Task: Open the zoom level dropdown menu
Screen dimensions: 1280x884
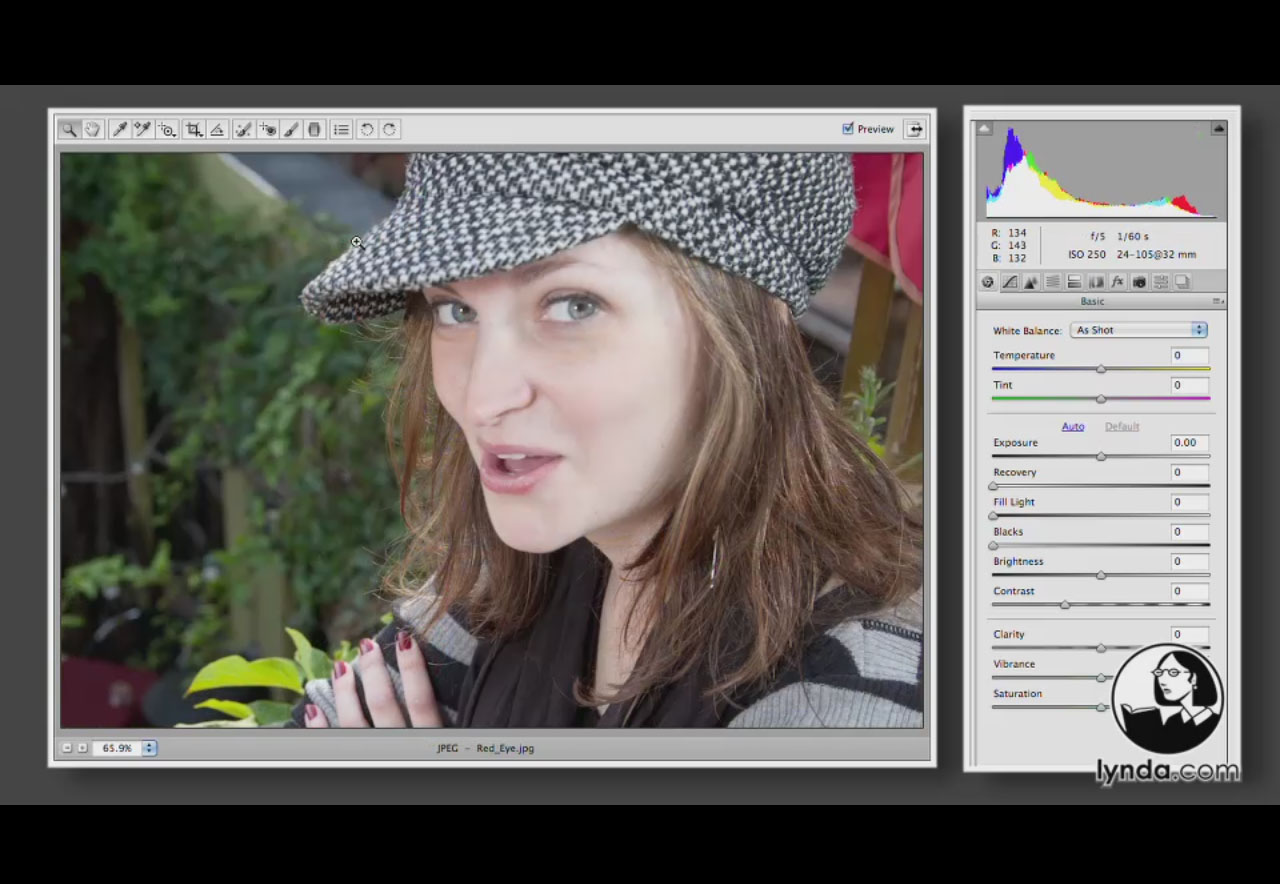Action: pyautogui.click(x=149, y=748)
